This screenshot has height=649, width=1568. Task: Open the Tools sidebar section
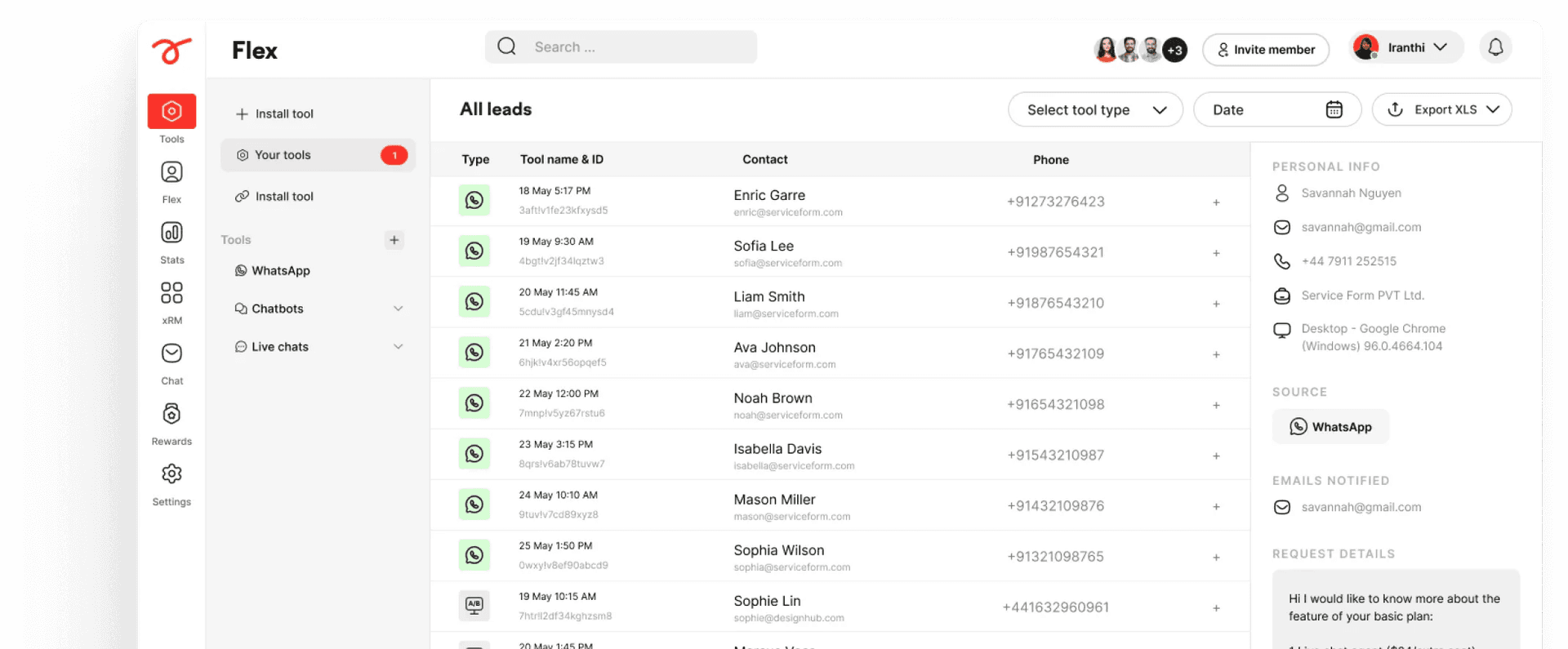[x=171, y=118]
